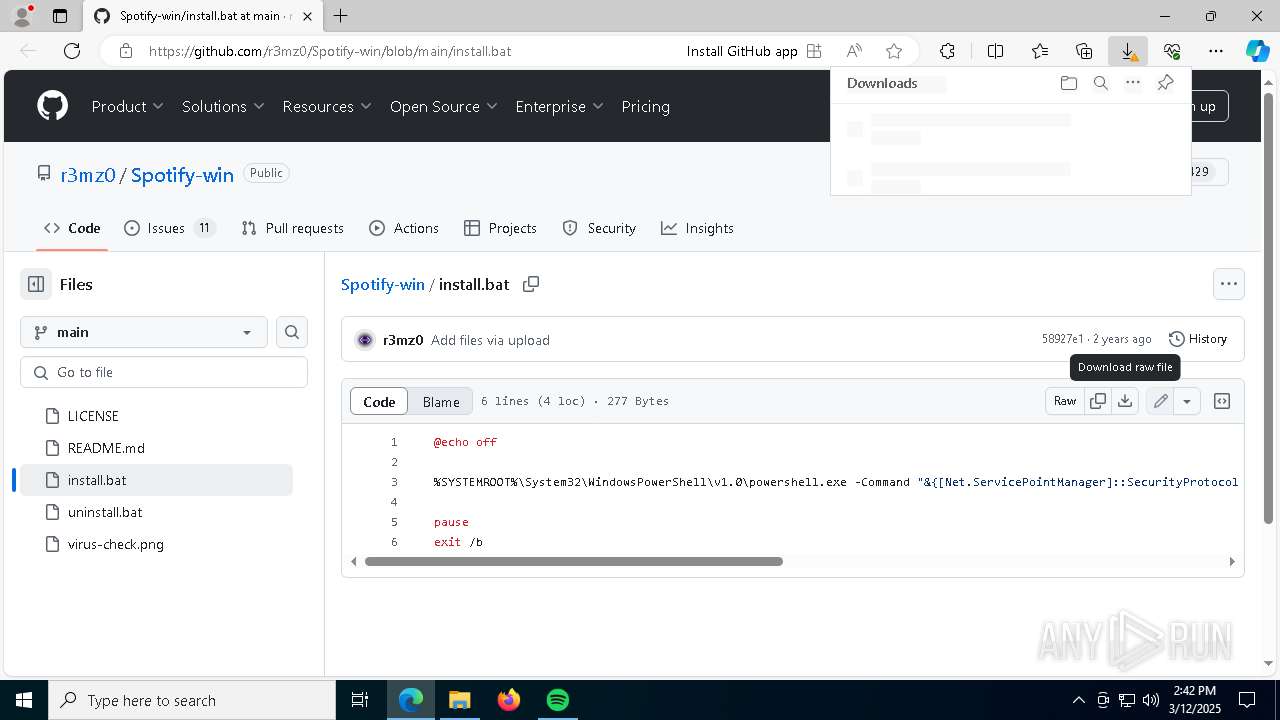Expand the Solutions menu
The height and width of the screenshot is (720, 1280).
[223, 106]
